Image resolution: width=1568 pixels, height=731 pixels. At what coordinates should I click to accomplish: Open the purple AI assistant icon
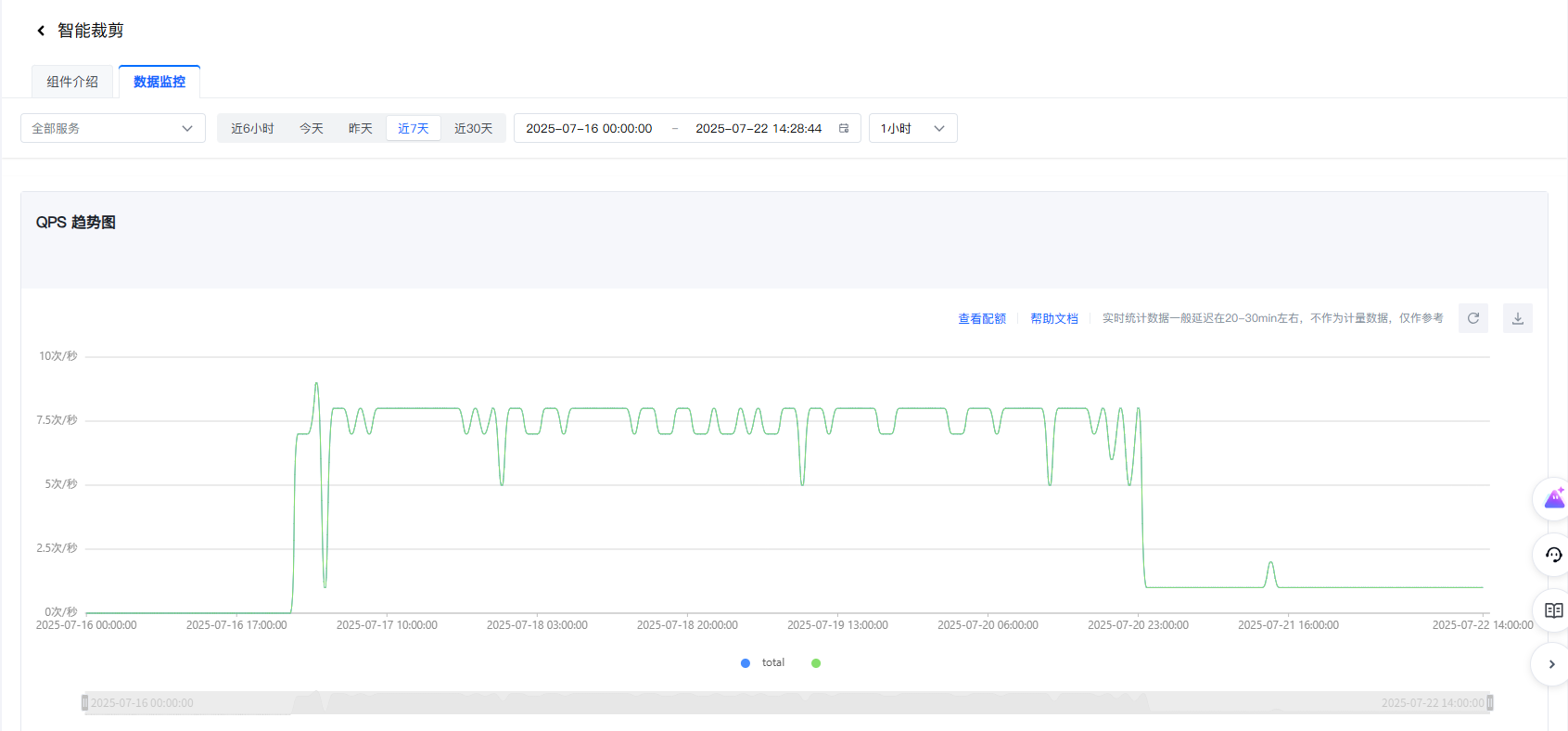(1554, 499)
